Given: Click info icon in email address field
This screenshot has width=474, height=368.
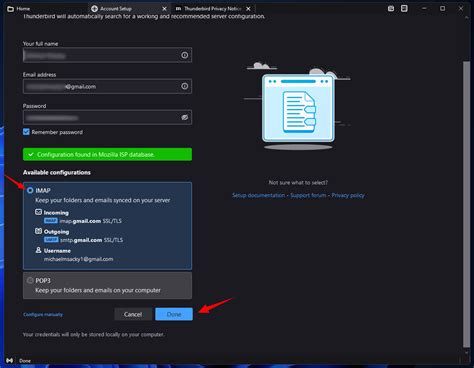Looking at the screenshot, I should (x=184, y=86).
